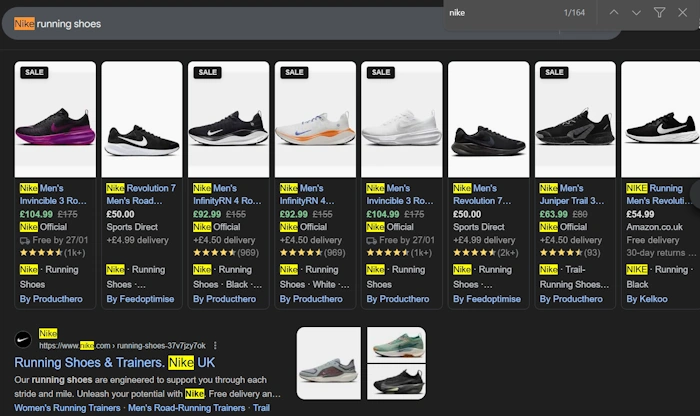Click delivery truck icon on purple Invincible card
This screenshot has height=416, width=700.
pyautogui.click(x=25, y=241)
